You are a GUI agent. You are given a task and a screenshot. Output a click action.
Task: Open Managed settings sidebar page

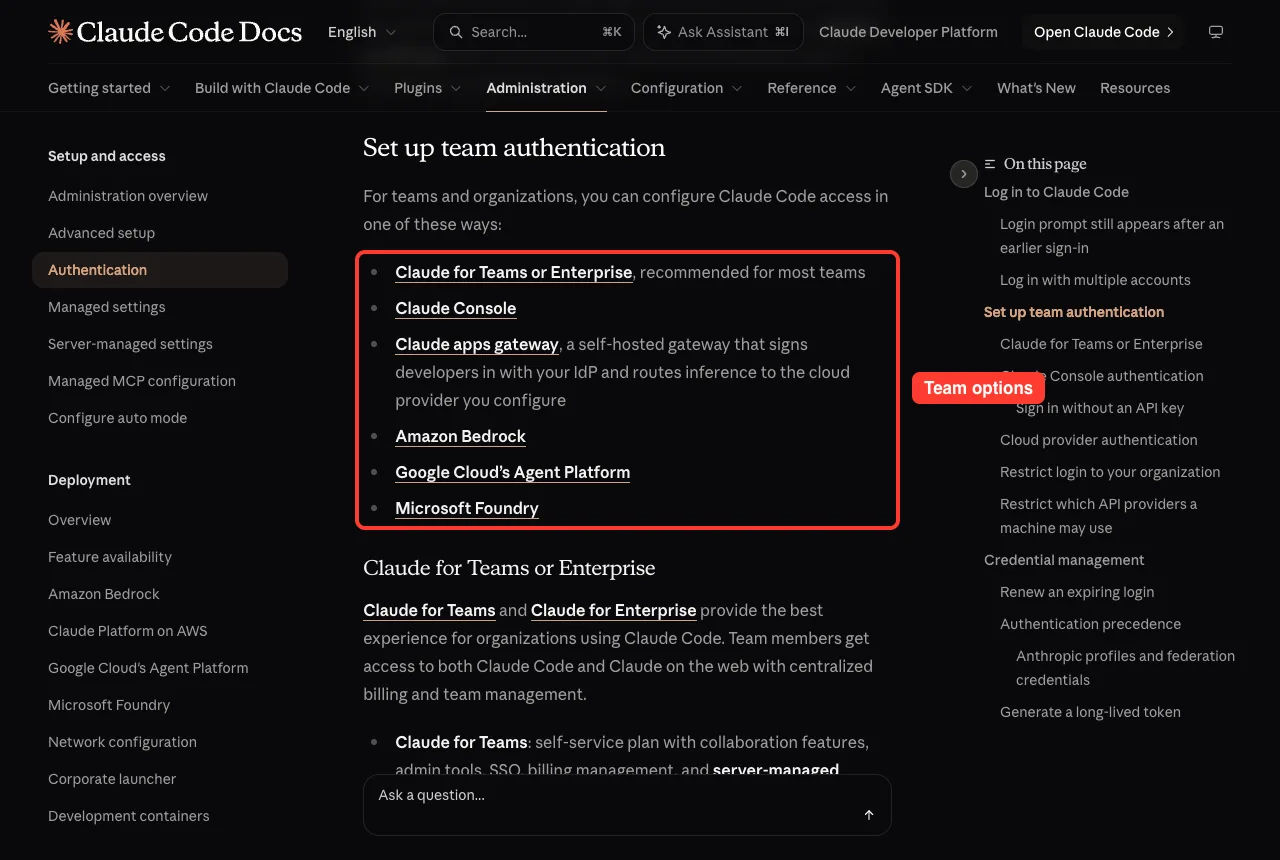[107, 307]
